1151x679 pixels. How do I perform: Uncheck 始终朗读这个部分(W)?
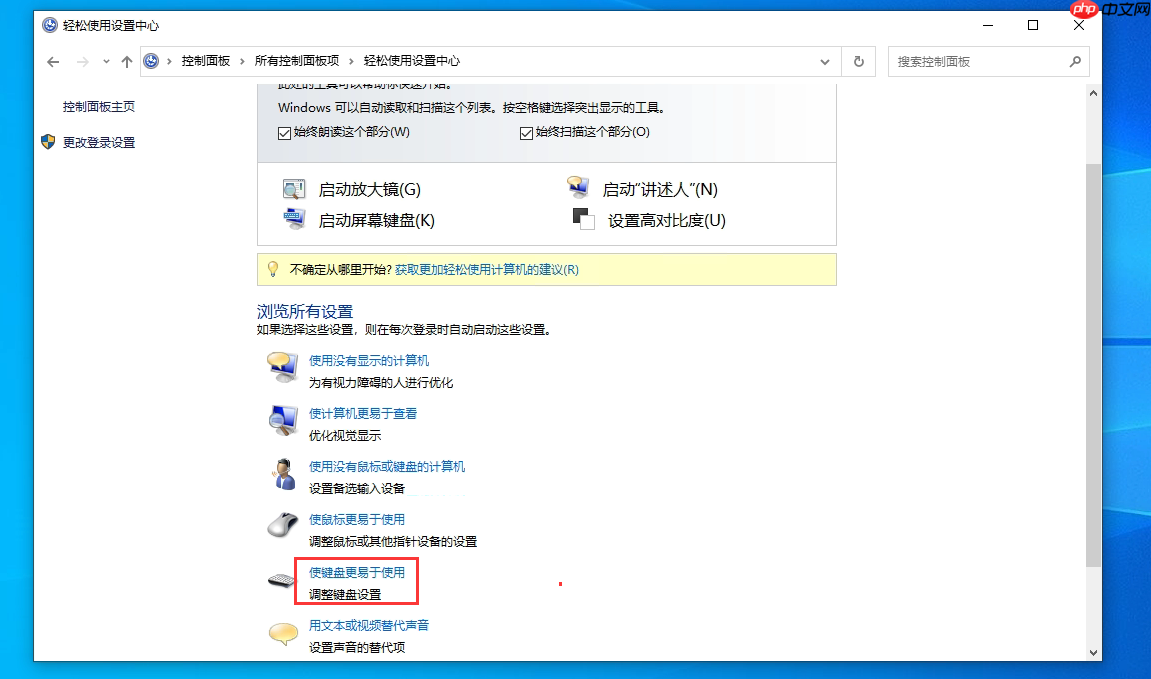click(x=285, y=132)
